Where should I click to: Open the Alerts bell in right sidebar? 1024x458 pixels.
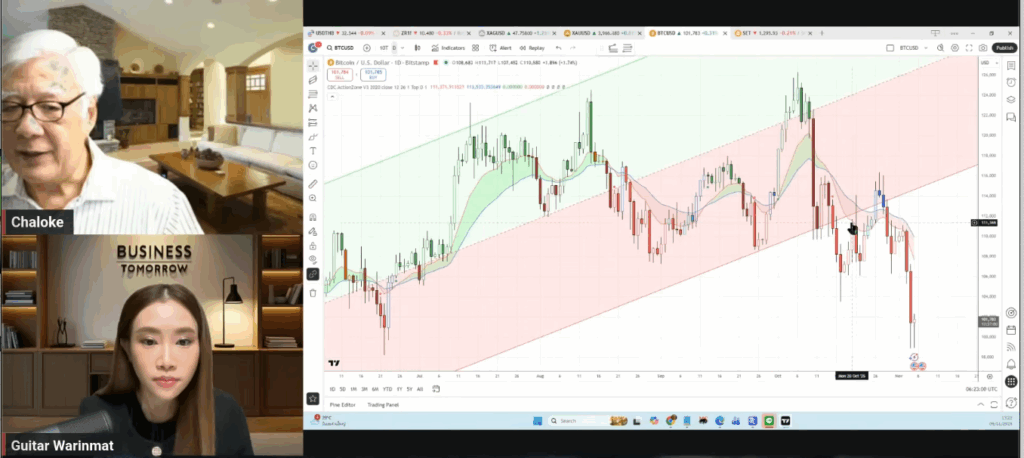(x=1011, y=82)
